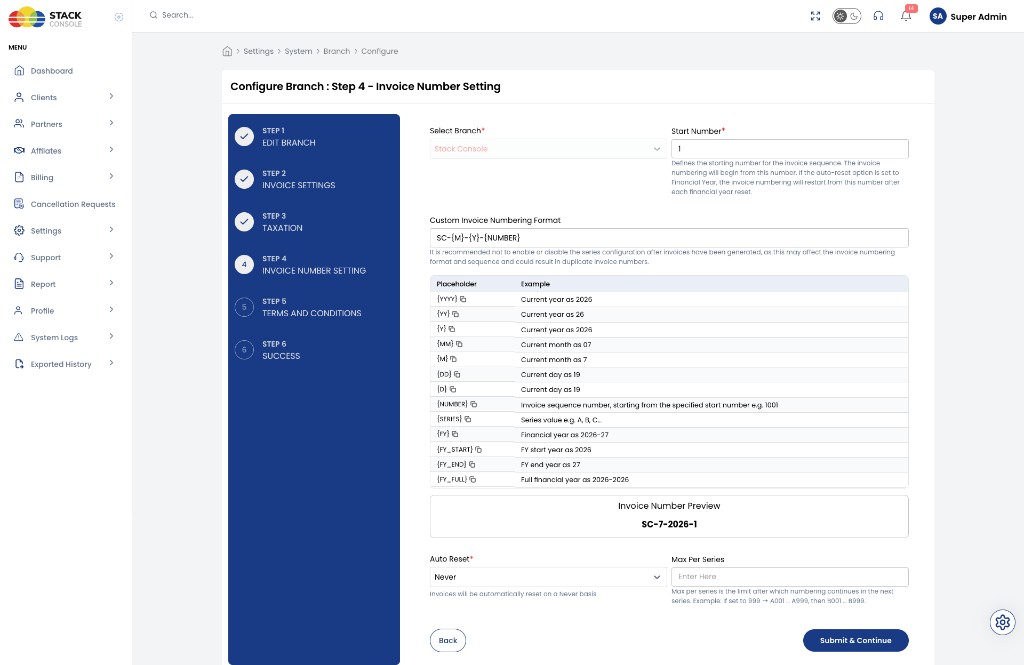Copy the {YY} placeholder
This screenshot has width=1024, height=665.
(455, 314)
